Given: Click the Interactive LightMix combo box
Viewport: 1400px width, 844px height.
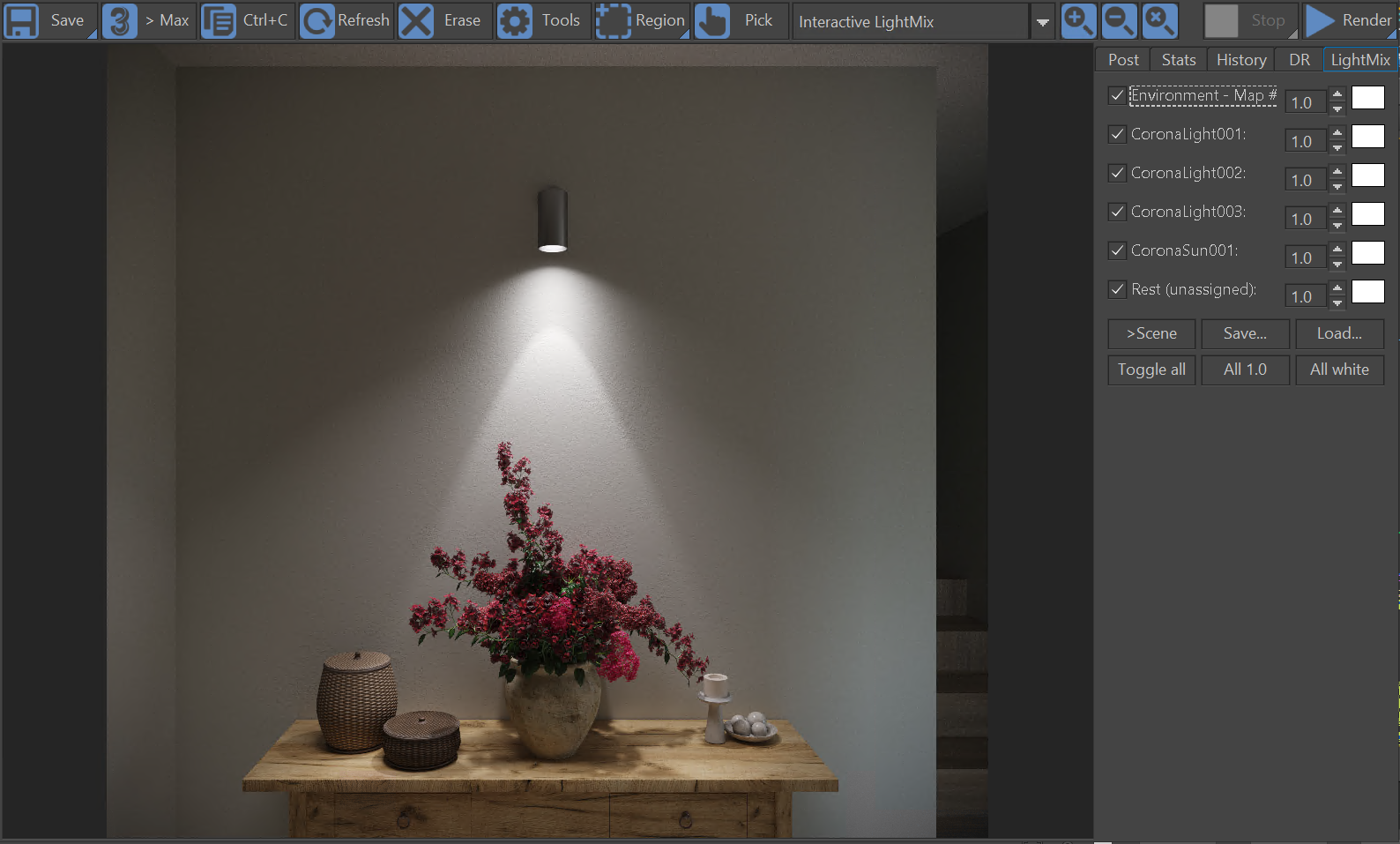Looking at the screenshot, I should pyautogui.click(x=911, y=22).
